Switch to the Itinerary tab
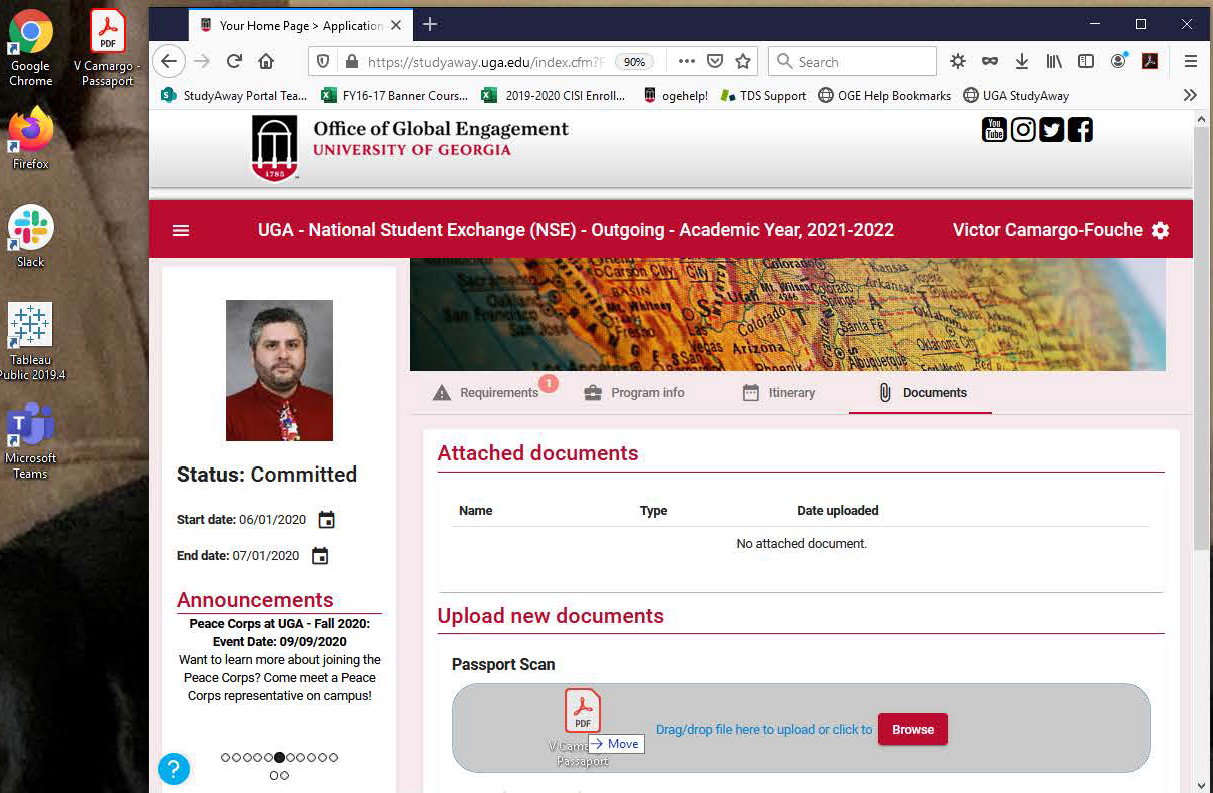 779,393
